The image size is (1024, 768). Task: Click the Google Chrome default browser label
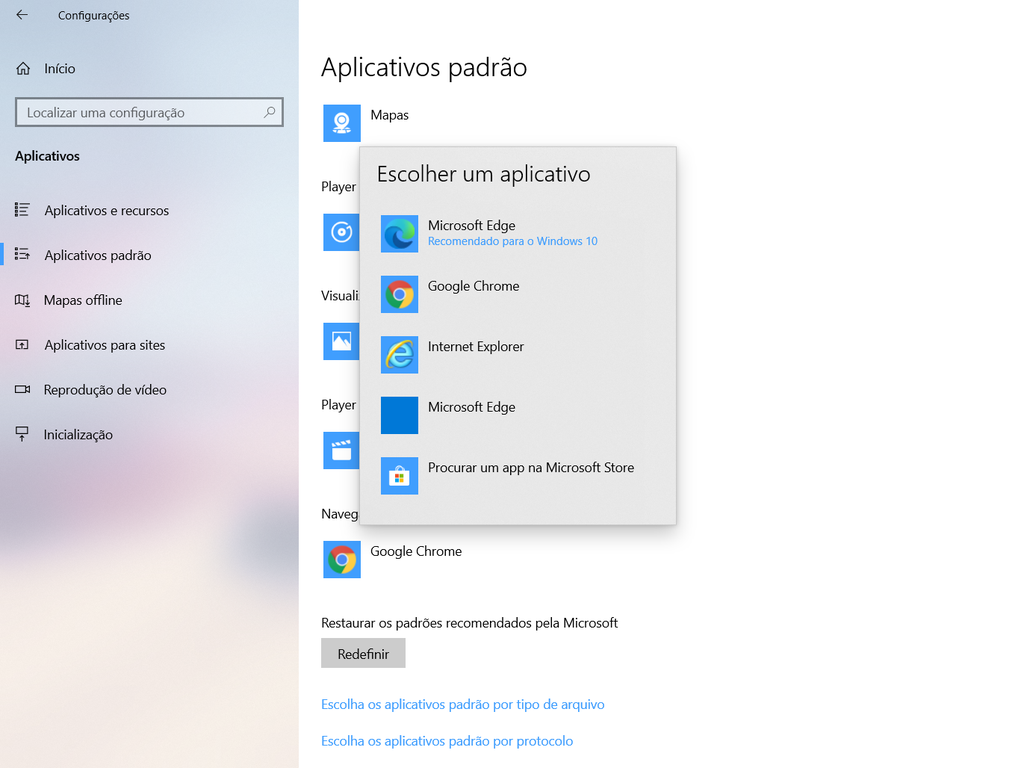(x=416, y=551)
